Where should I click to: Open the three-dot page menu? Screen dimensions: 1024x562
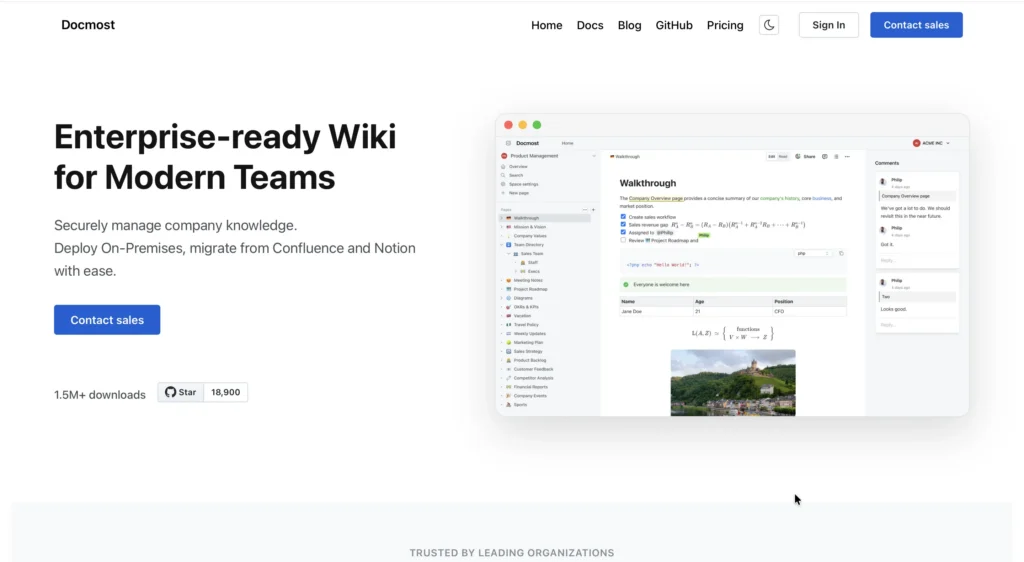click(x=847, y=157)
